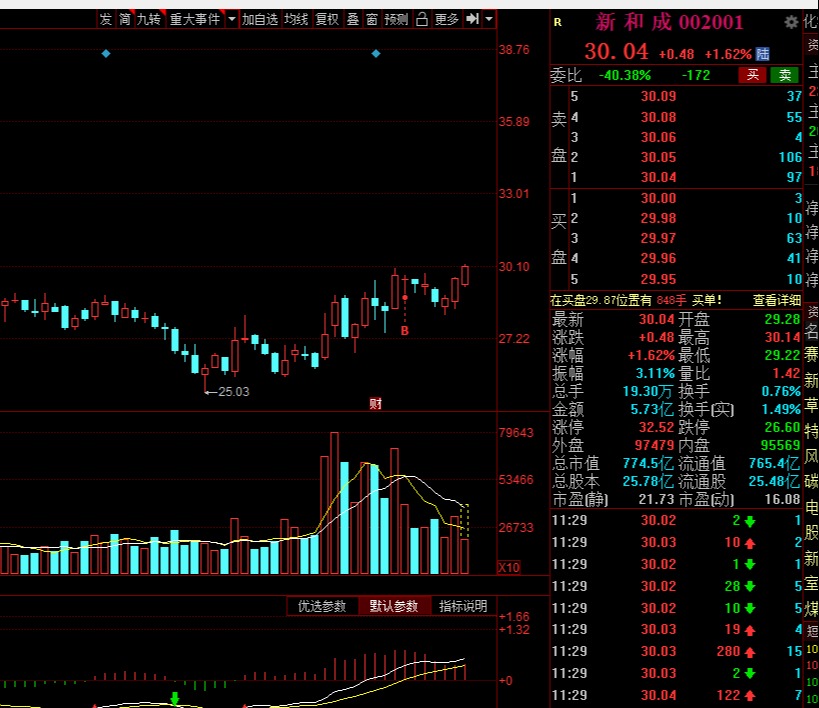Expand the 重大事件 dropdown arrow
The image size is (819, 708).
pyautogui.click(x=232, y=19)
